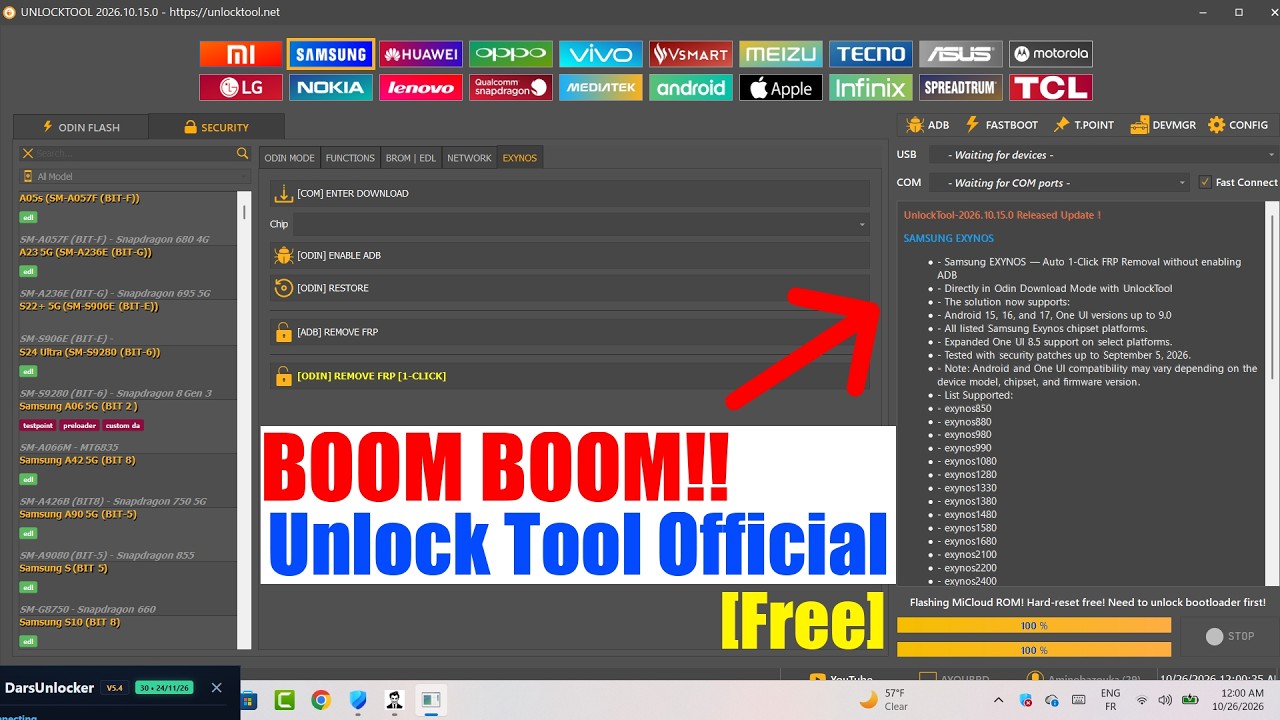Pick the Vivo brand tile
The width and height of the screenshot is (1280, 720).
(601, 54)
